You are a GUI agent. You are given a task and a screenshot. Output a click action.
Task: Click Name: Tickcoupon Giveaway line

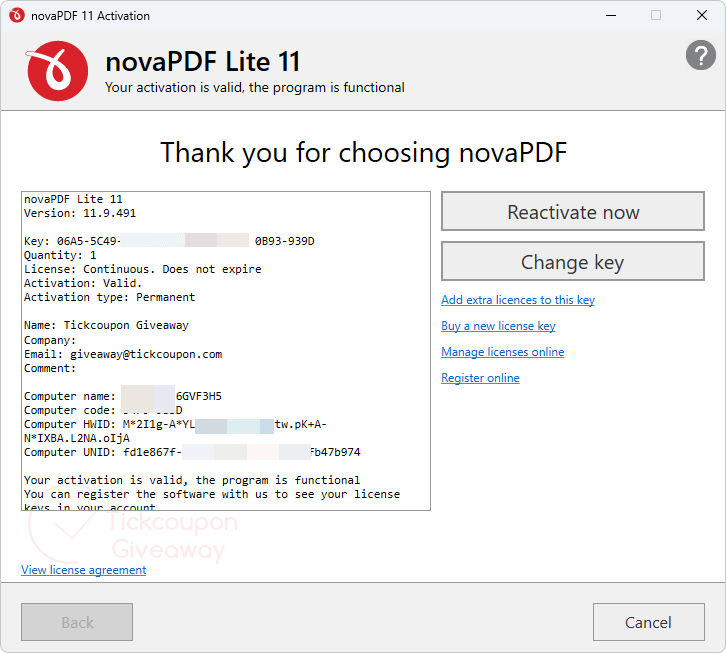click(106, 325)
